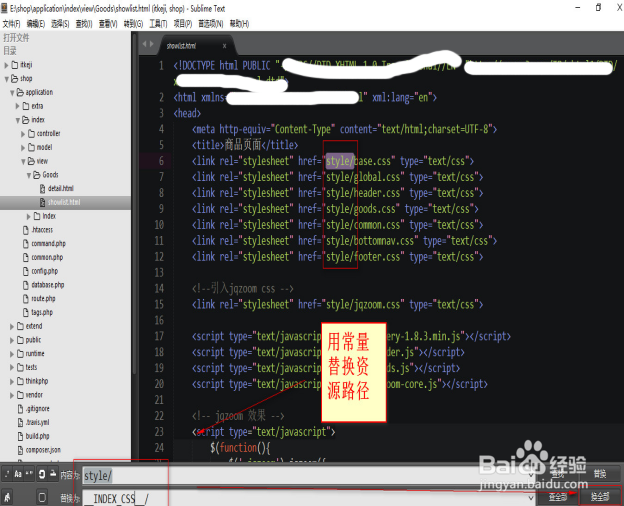Click the model folder icon
Screen dimensions: 624x506
point(31,148)
